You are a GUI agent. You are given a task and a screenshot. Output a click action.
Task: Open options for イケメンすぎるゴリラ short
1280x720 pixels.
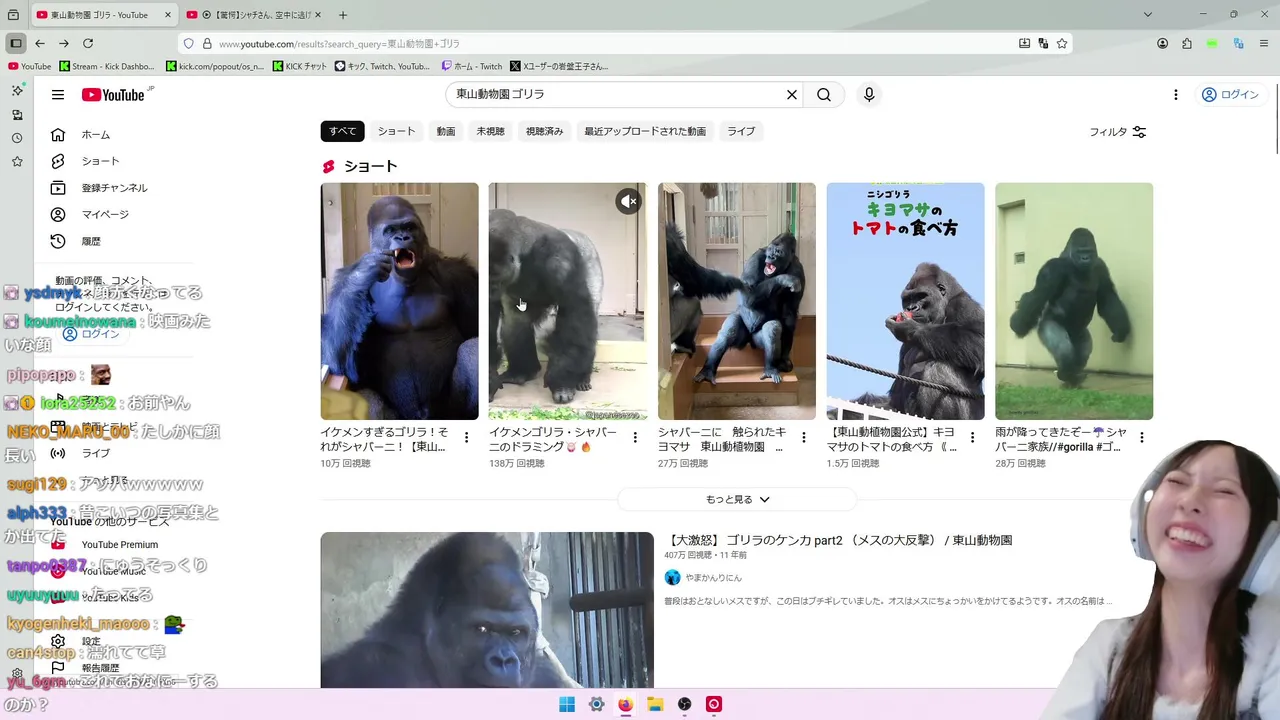[x=466, y=438]
